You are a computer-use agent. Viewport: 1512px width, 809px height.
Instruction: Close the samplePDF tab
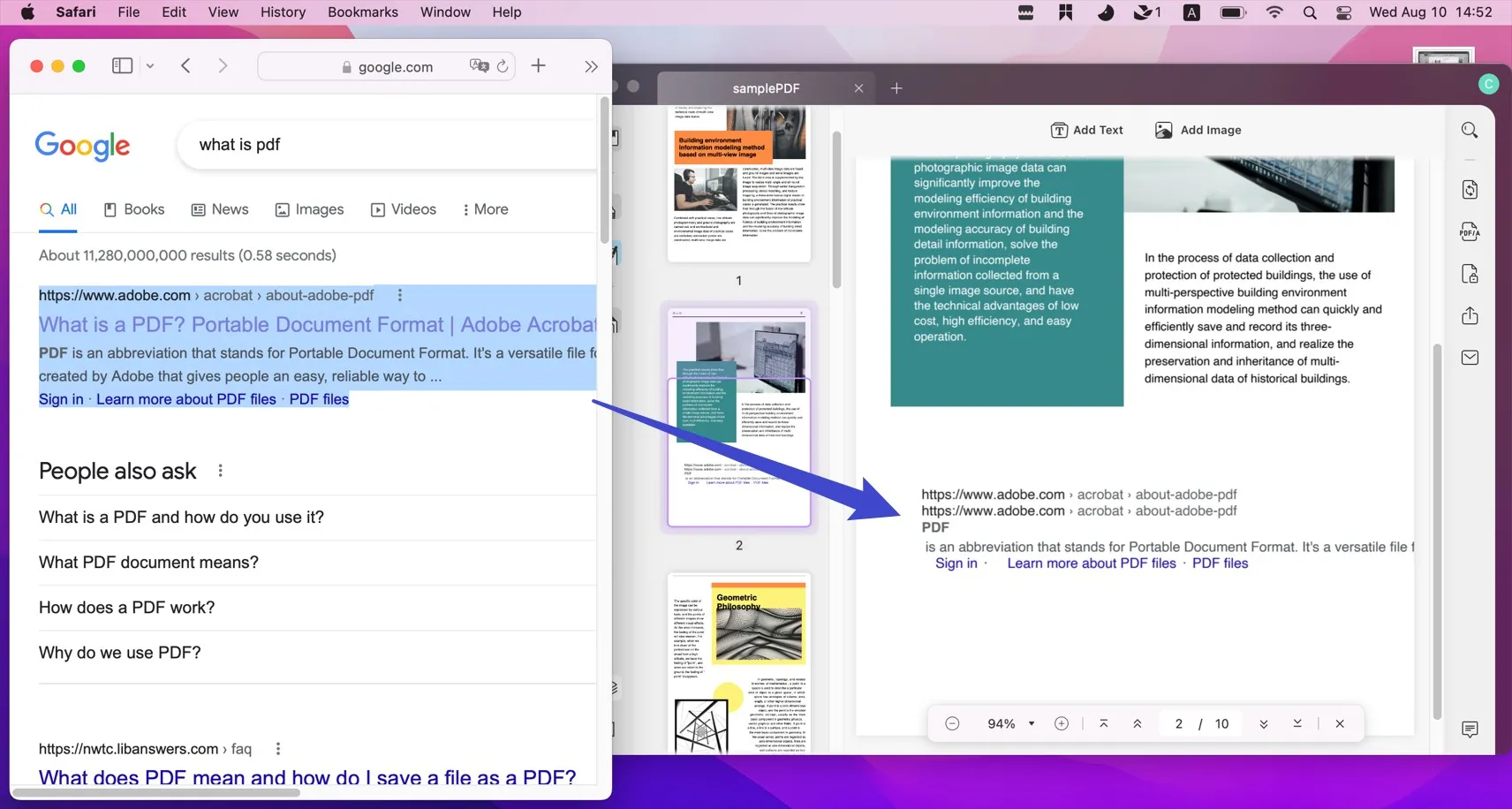pos(858,88)
